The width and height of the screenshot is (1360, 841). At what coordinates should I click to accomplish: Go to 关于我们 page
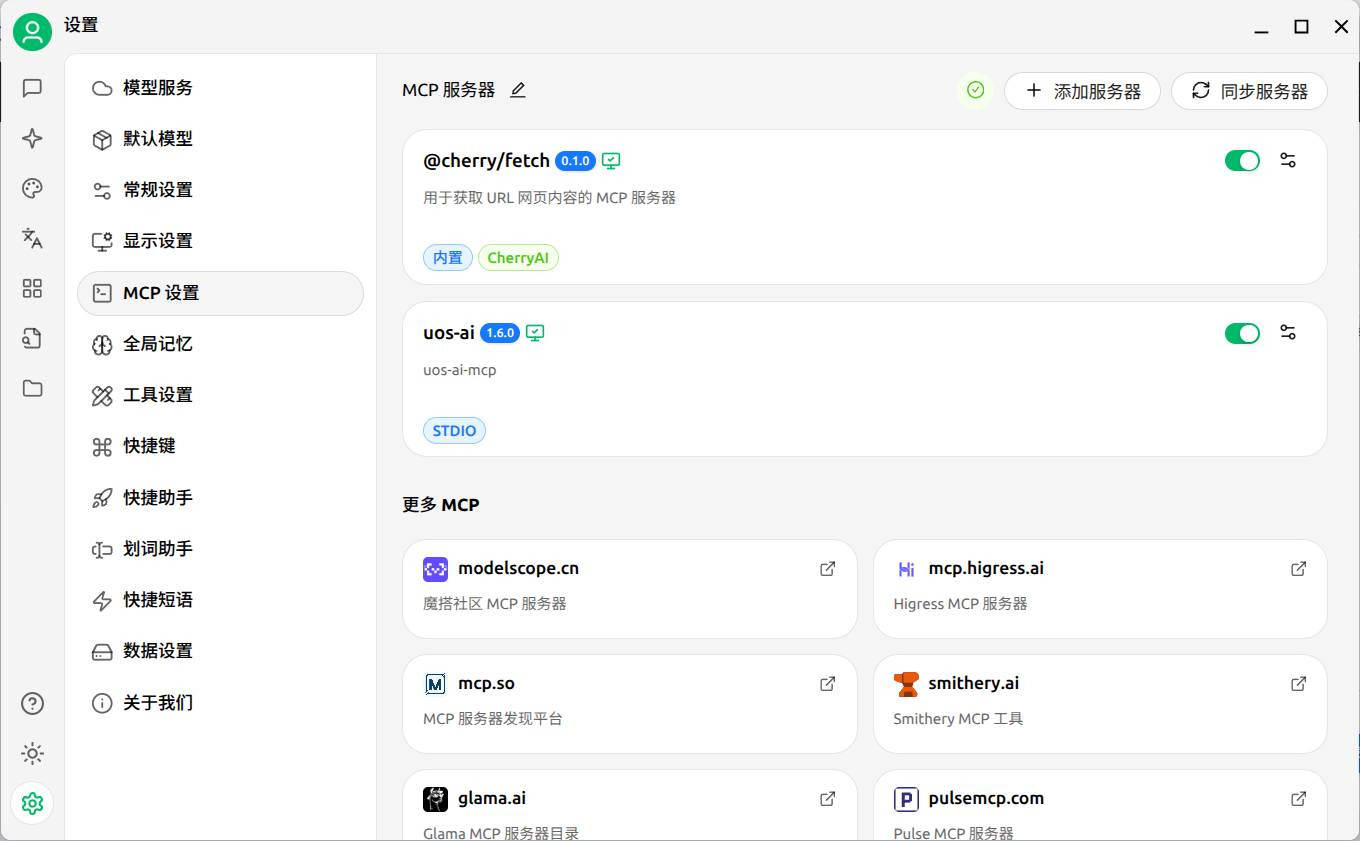[220, 703]
